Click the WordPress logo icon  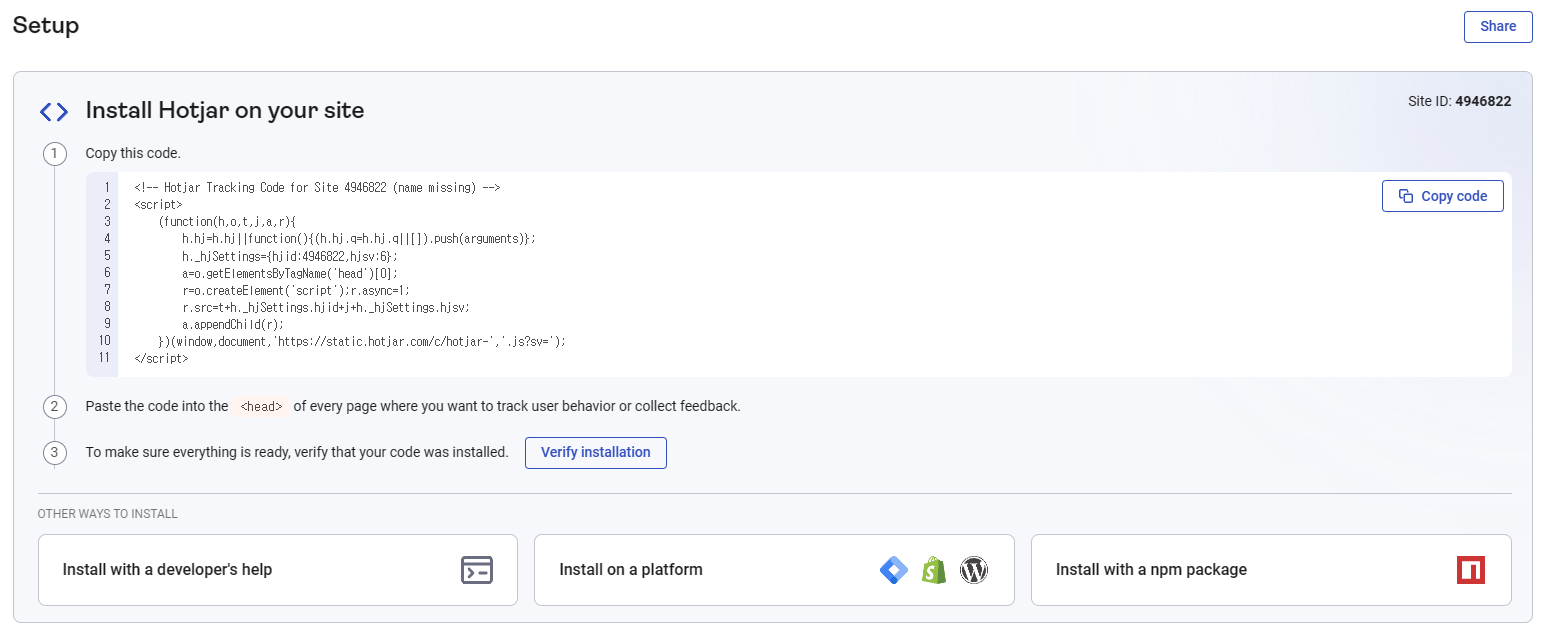coord(974,570)
